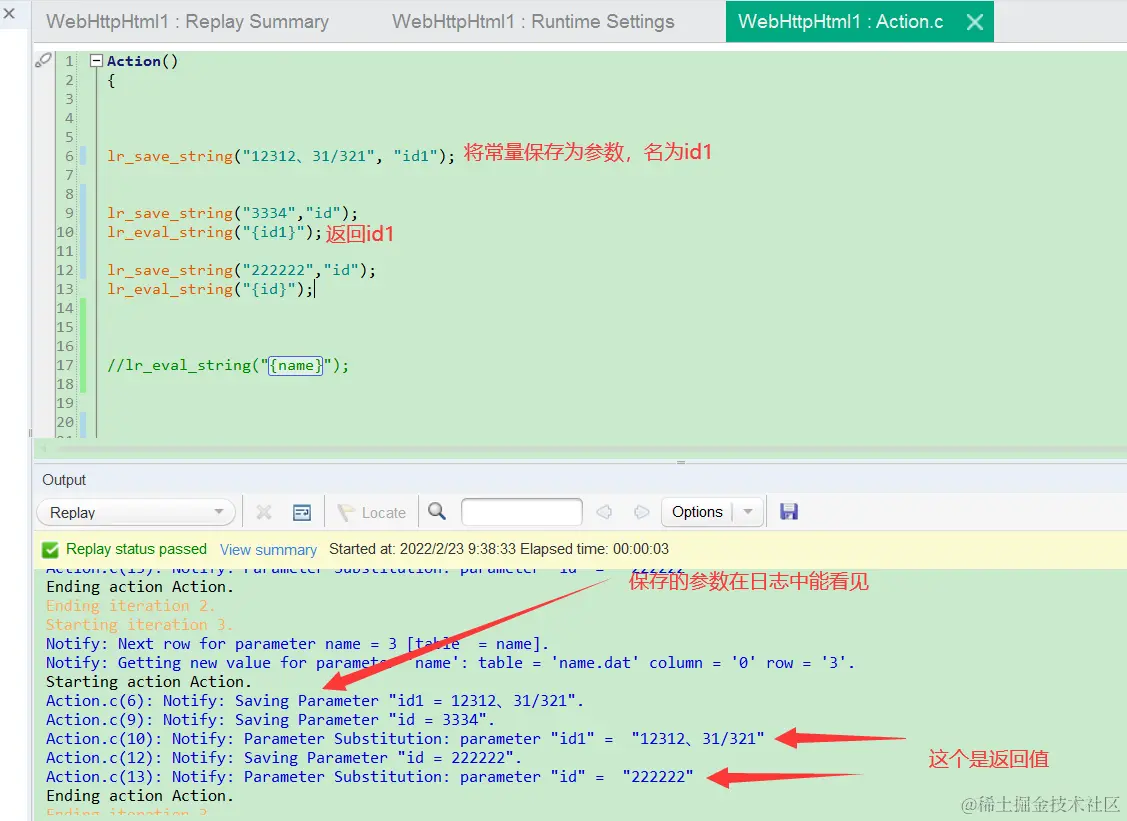Click line 10 lr_eval_string {id1} code
The image size is (1127, 821).
pyautogui.click(x=214, y=232)
